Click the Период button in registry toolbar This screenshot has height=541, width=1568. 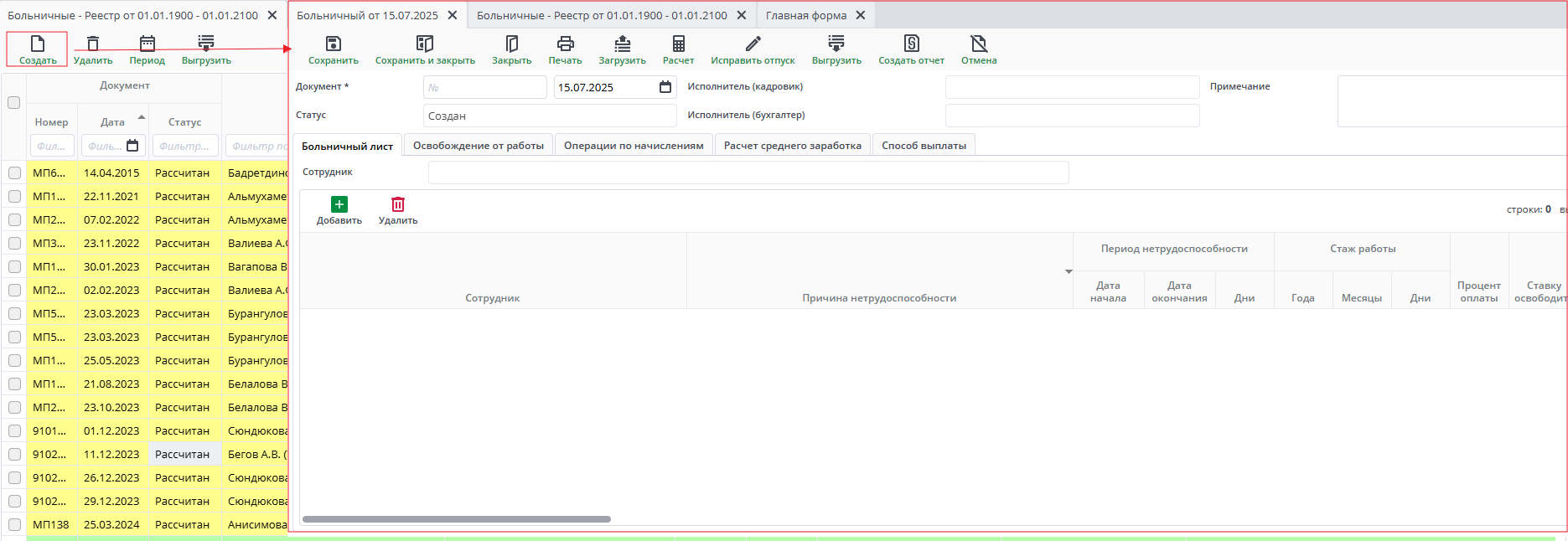click(147, 49)
